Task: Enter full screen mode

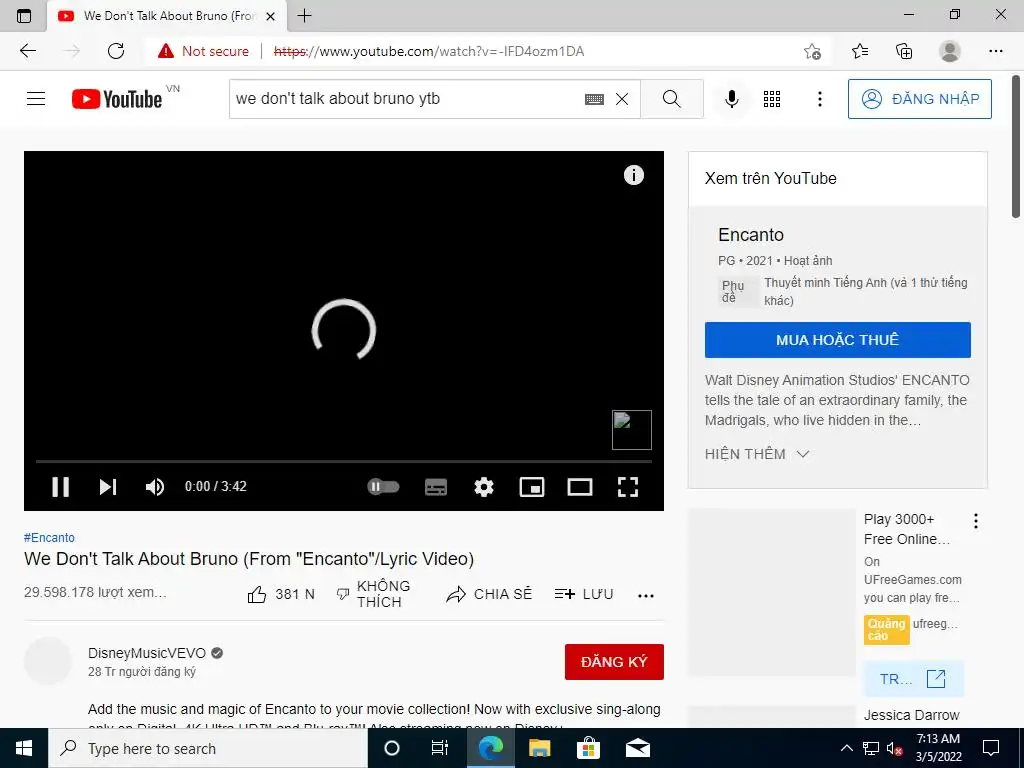Action: 628,487
